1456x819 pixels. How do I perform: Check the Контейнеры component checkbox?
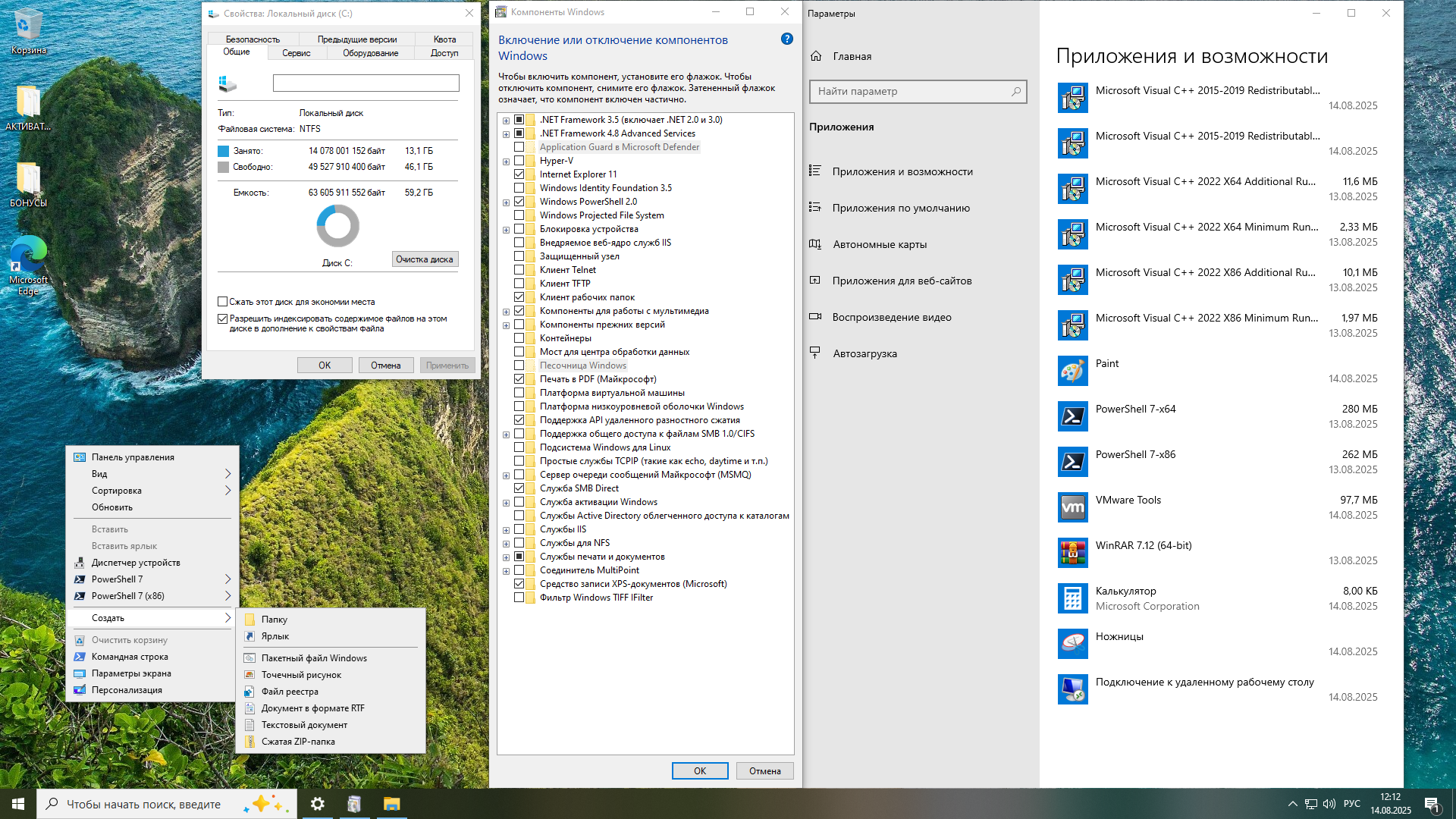tap(519, 338)
